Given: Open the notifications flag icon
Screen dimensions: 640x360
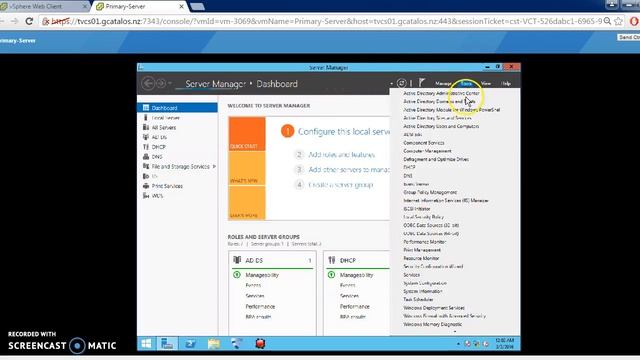Looking at the screenshot, I should (422, 83).
